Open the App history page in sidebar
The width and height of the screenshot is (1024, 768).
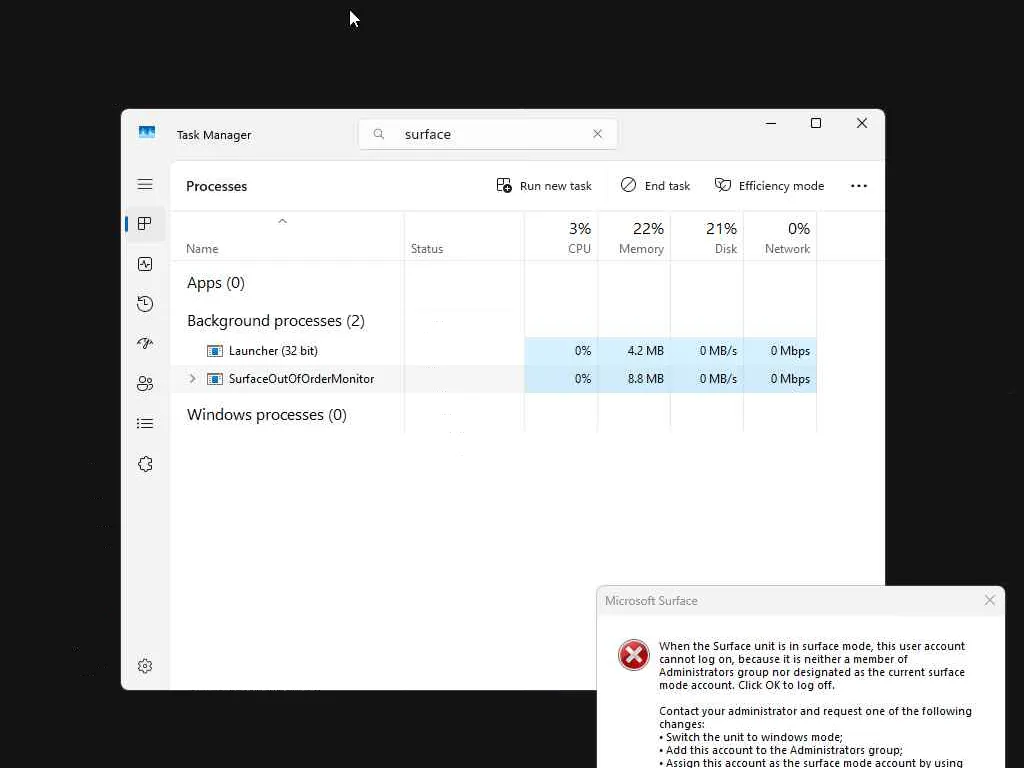pos(145,304)
